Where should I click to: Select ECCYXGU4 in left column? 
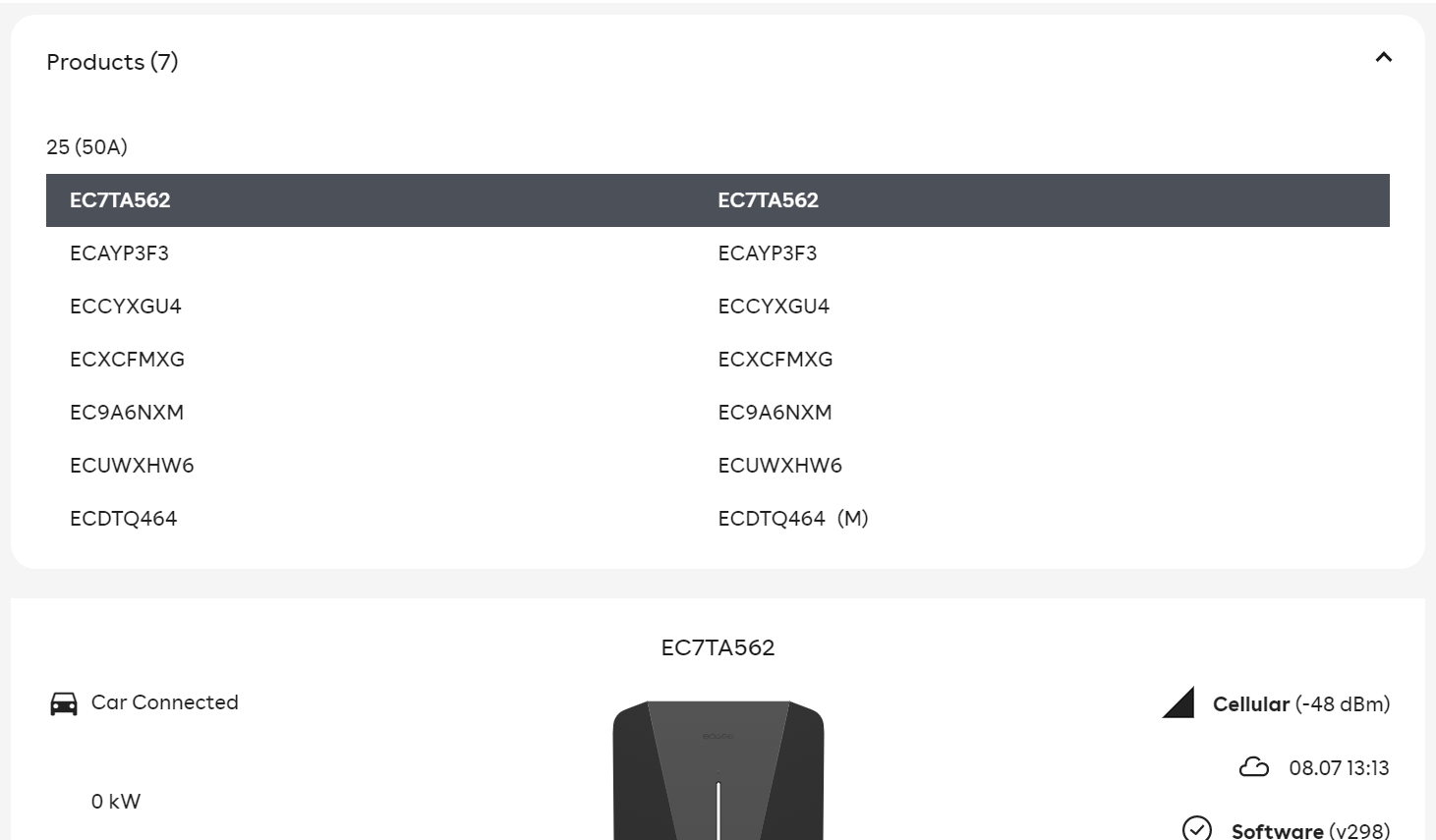[126, 307]
